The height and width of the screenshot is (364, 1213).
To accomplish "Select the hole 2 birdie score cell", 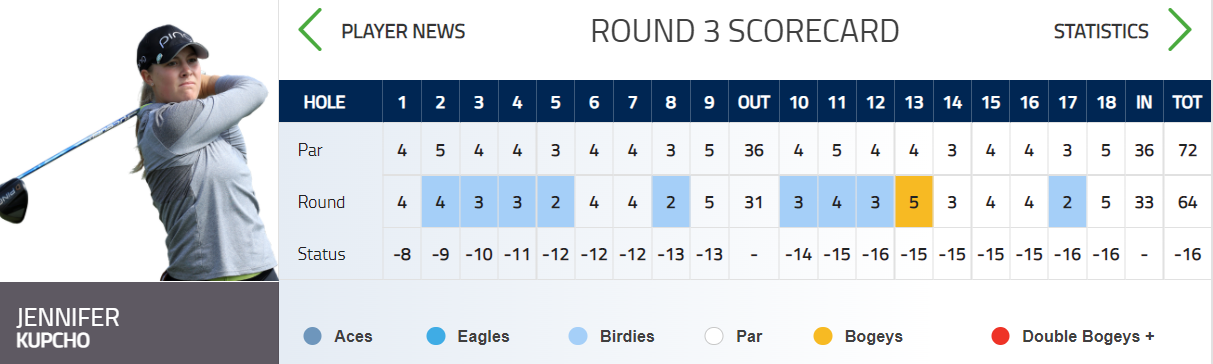I will [440, 202].
